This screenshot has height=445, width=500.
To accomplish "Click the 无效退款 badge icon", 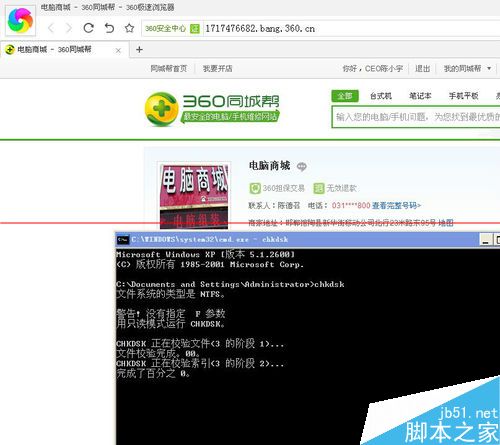I will click(319, 188).
